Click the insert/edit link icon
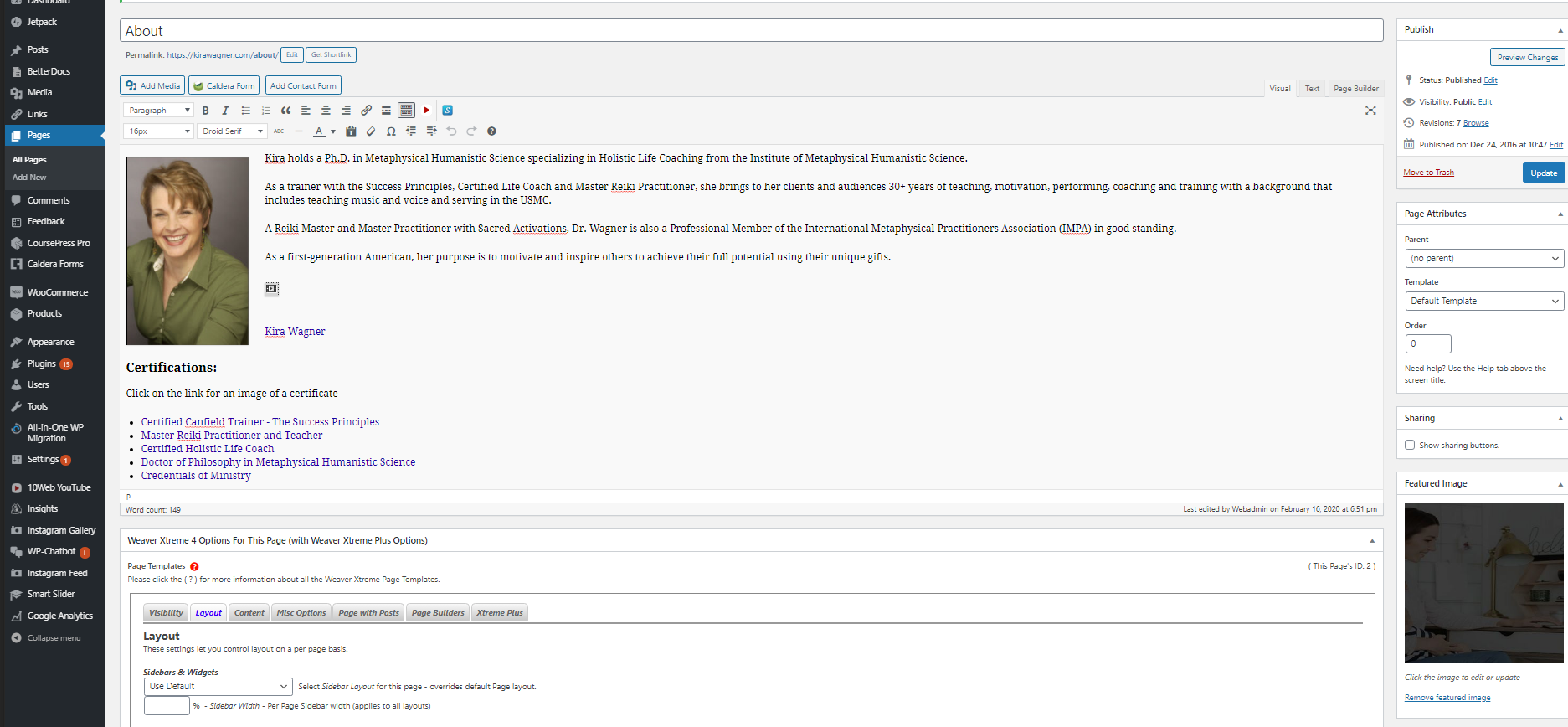The image size is (1568, 727). click(366, 111)
